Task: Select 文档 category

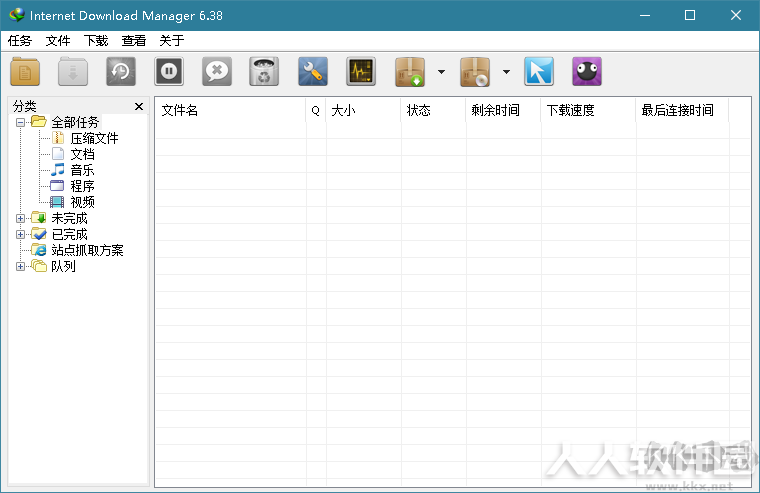Action: (82, 154)
